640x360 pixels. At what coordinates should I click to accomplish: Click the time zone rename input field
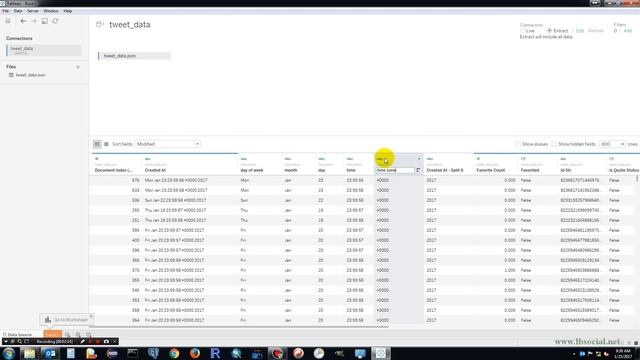tap(395, 170)
